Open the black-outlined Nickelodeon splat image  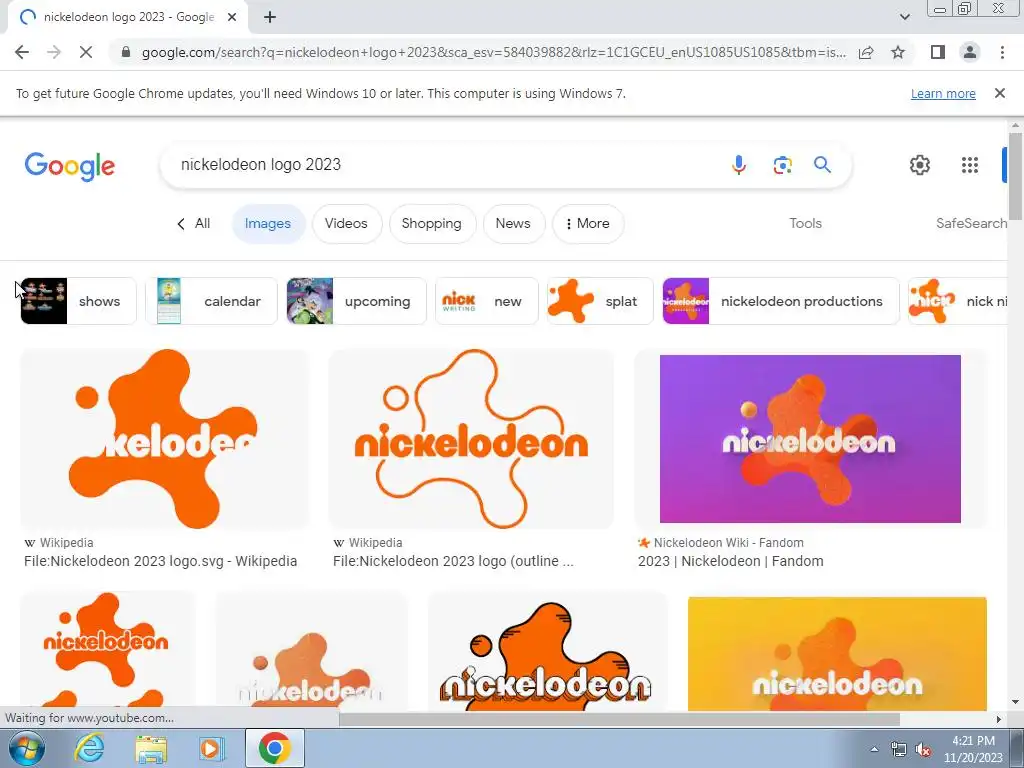(547, 653)
